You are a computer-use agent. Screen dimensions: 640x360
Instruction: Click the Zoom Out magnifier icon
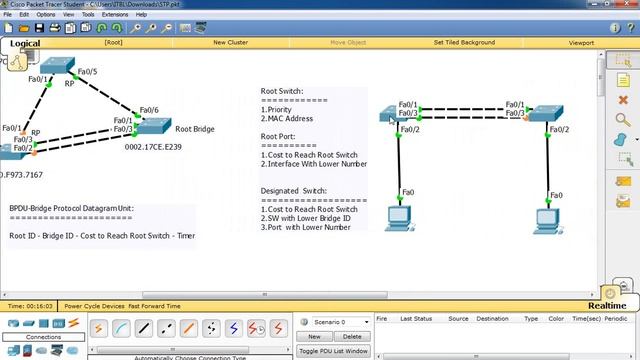[x=166, y=28]
